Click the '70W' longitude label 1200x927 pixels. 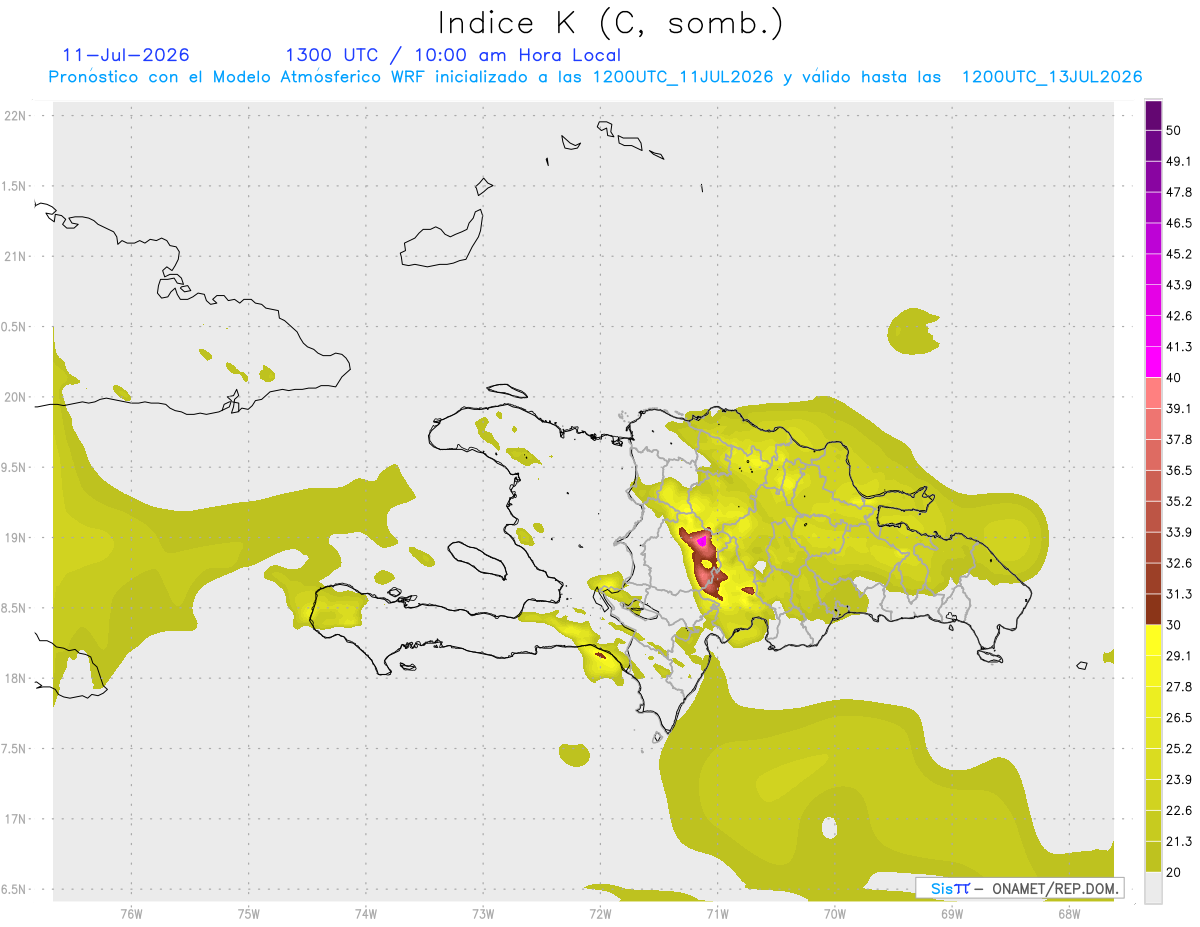(835, 915)
